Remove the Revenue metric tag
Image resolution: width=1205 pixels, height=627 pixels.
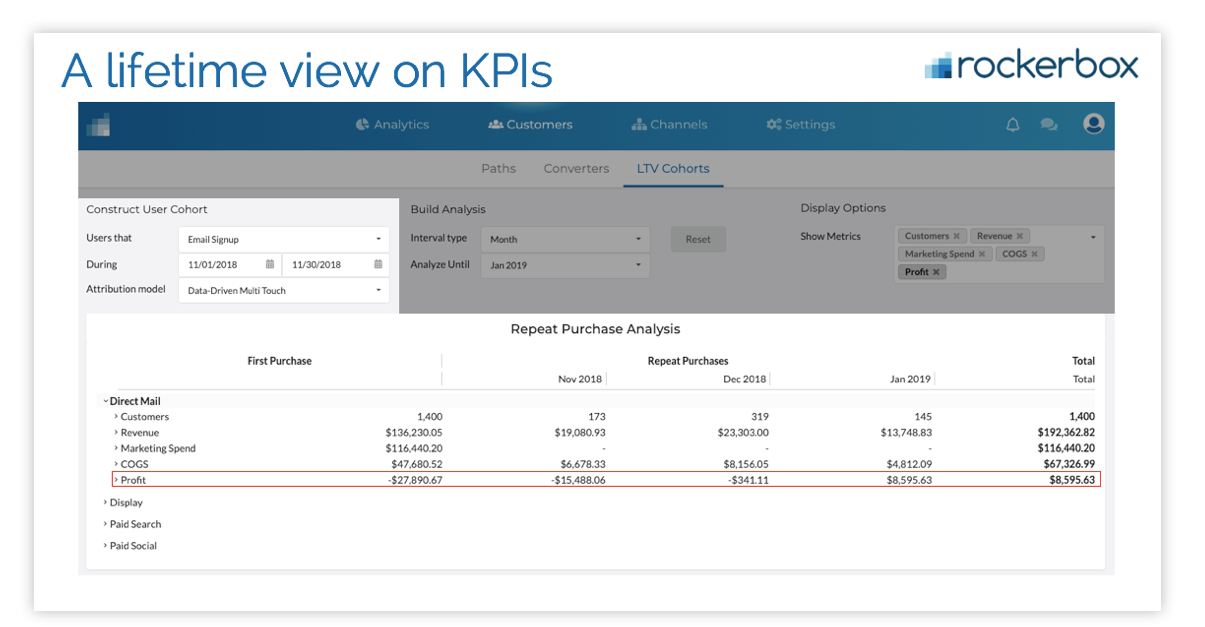point(1020,236)
